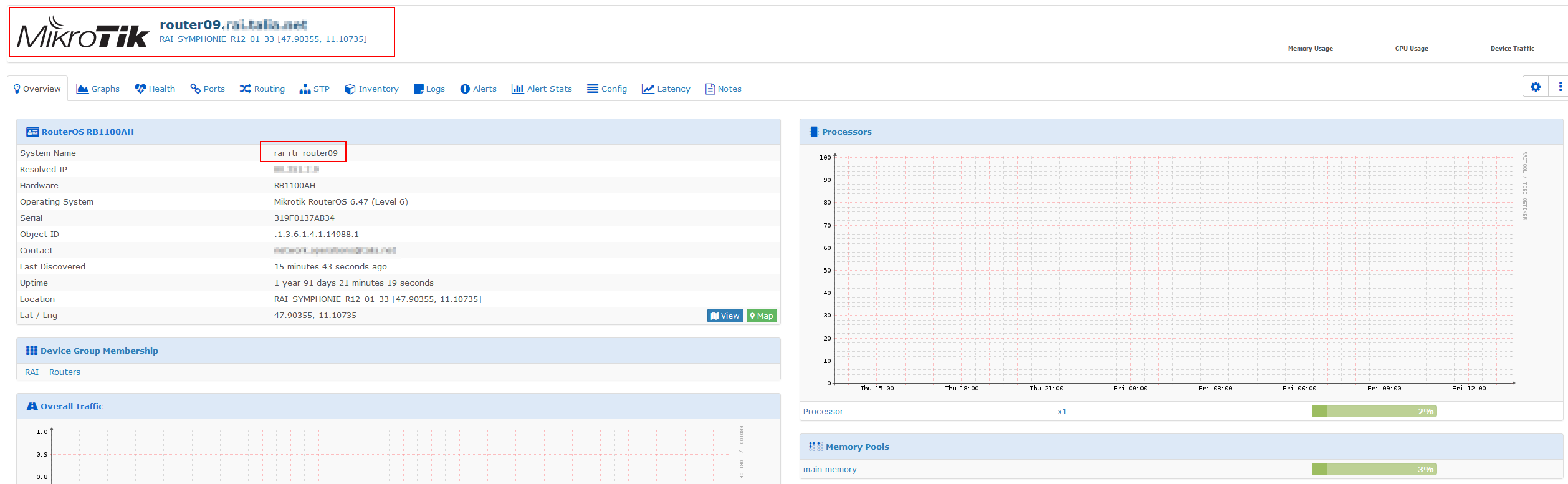The image size is (1568, 484).
Task: Open the Overall Traffic heading link
Action: pos(72,406)
